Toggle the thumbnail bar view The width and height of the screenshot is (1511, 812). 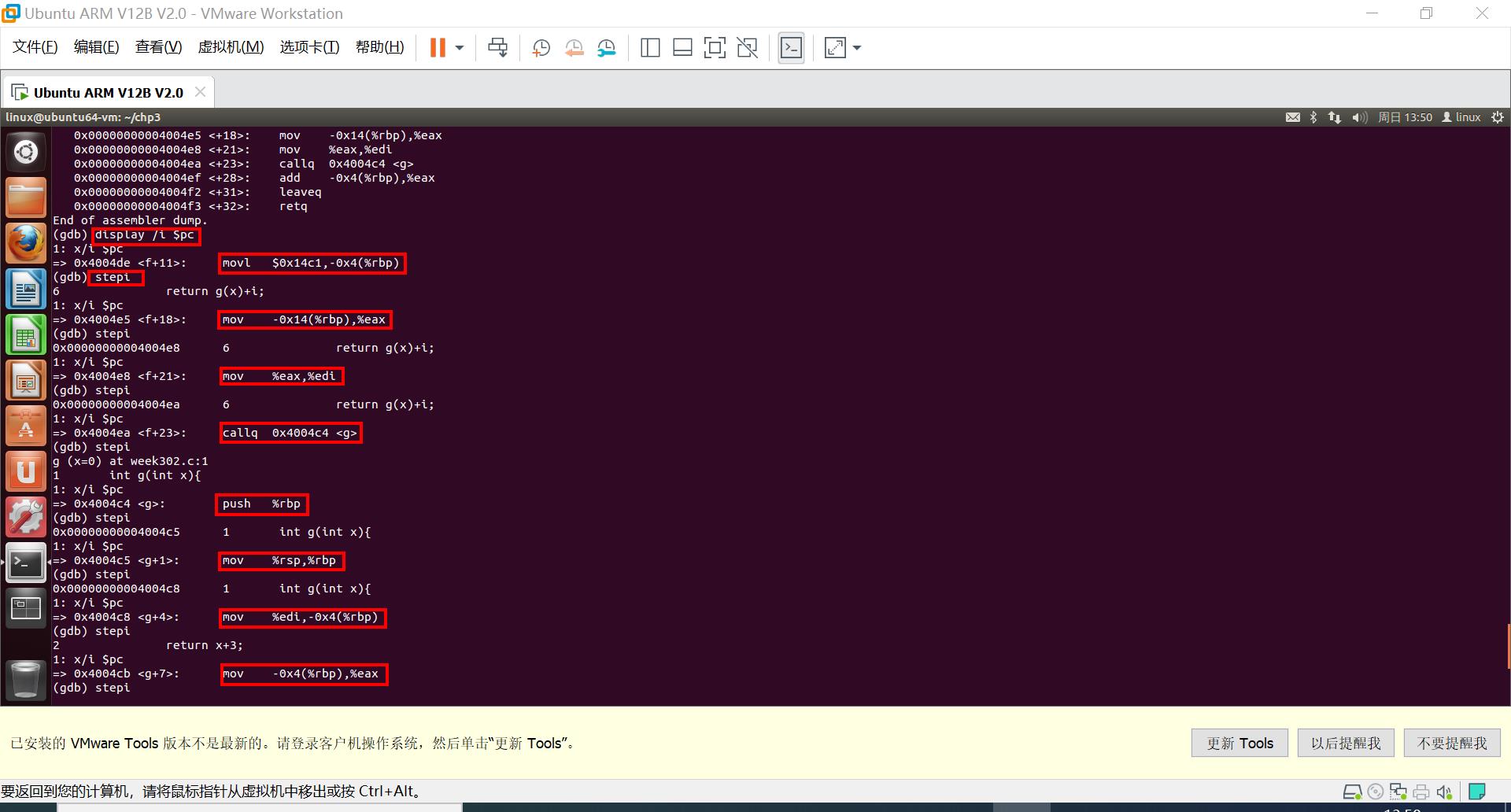coord(682,48)
